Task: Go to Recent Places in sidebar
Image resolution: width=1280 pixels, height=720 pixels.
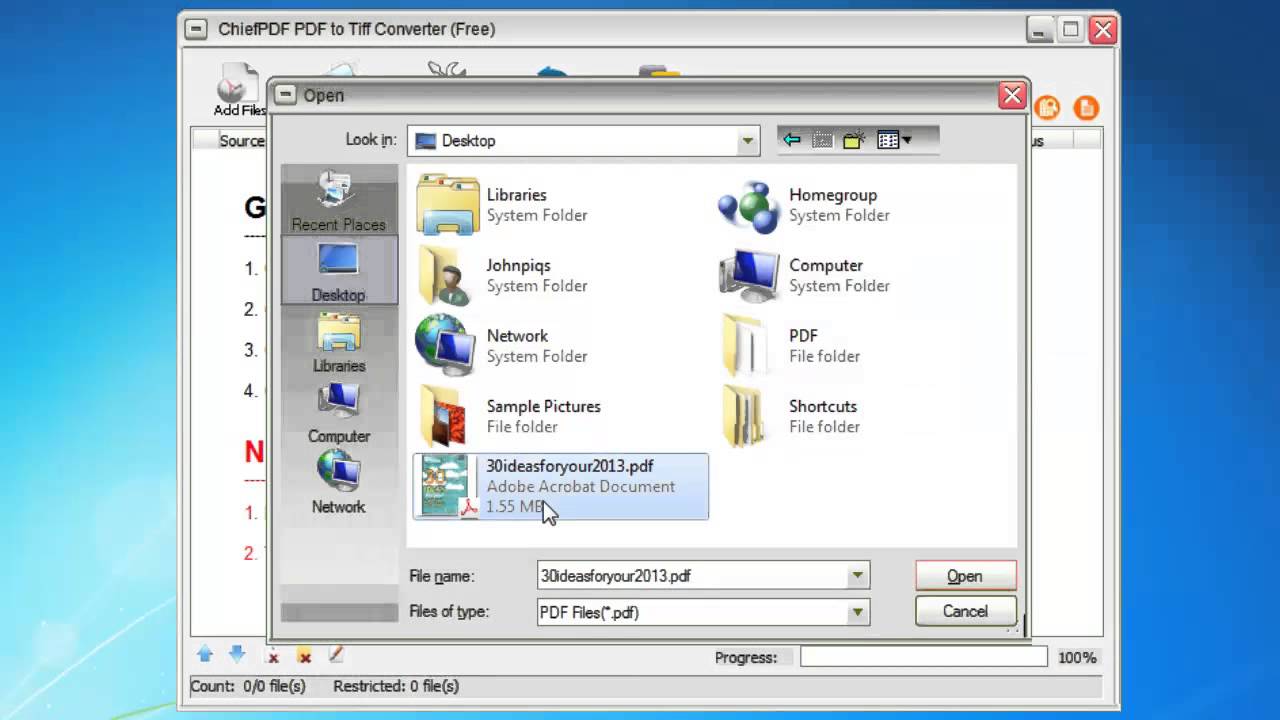Action: [338, 201]
